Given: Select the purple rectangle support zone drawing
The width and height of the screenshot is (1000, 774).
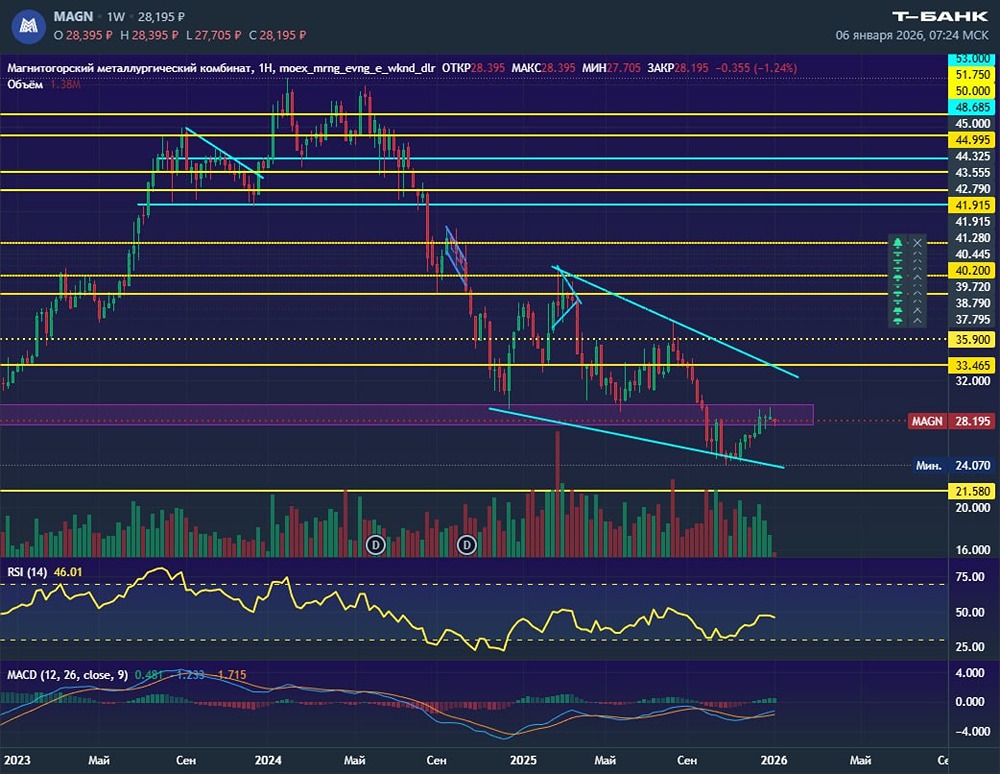Looking at the screenshot, I should [406, 414].
